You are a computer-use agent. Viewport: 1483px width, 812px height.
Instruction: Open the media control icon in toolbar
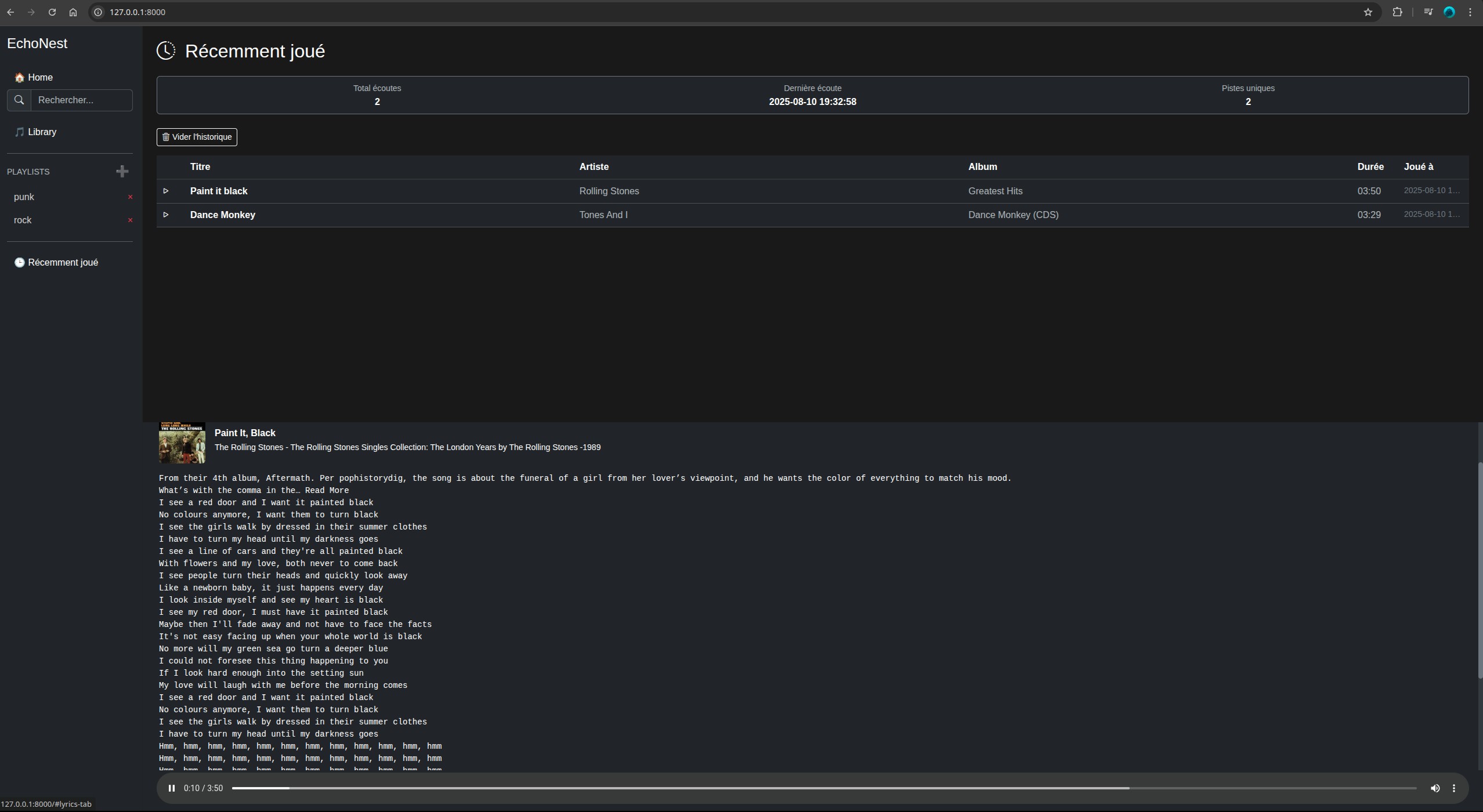tap(1428, 12)
